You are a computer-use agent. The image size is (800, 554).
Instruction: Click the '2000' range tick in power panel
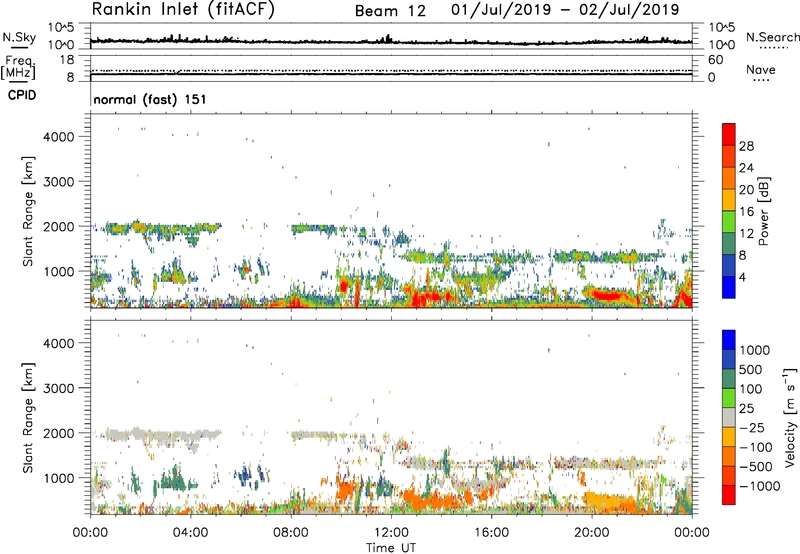(x=59, y=226)
